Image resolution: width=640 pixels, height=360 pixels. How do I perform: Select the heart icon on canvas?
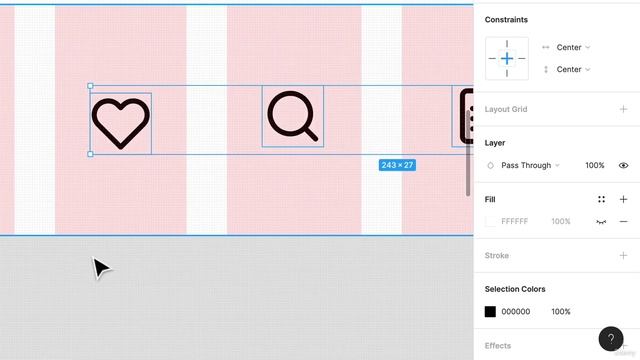click(x=121, y=123)
